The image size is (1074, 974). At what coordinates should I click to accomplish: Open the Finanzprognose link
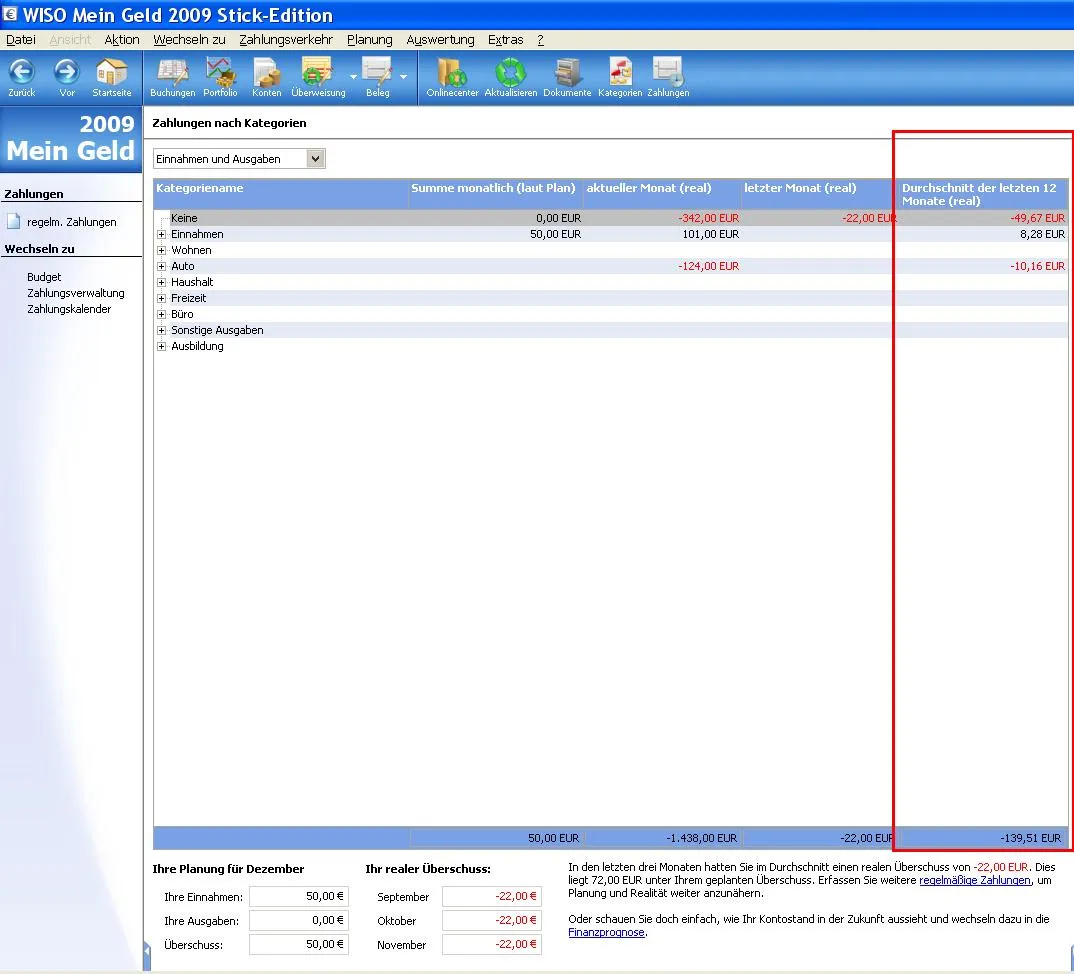coord(606,932)
